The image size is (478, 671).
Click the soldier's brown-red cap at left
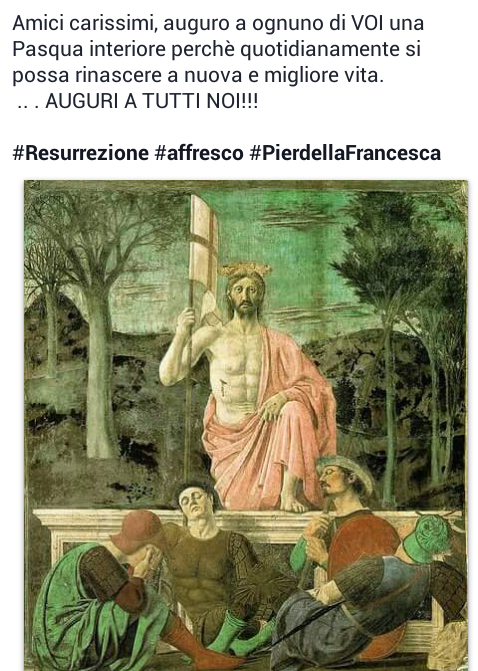[x=137, y=531]
